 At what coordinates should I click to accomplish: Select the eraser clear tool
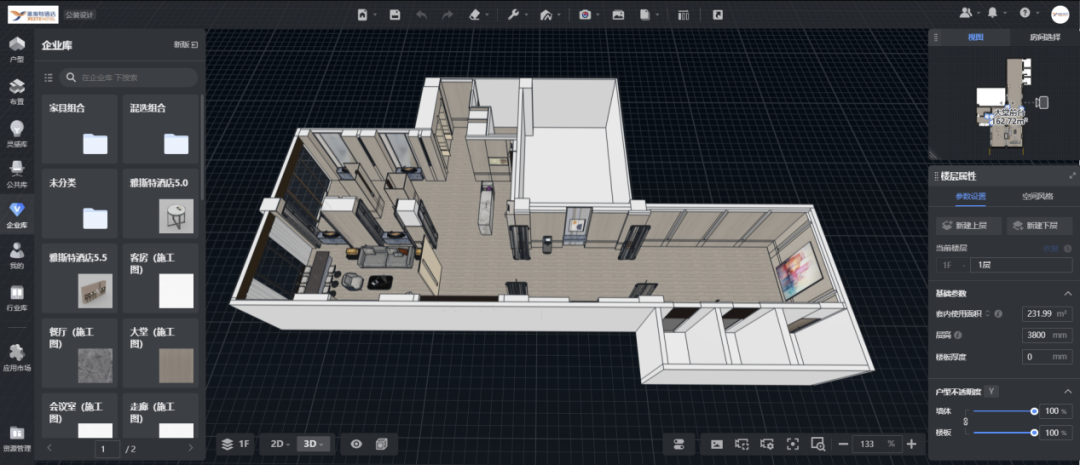pyautogui.click(x=475, y=15)
